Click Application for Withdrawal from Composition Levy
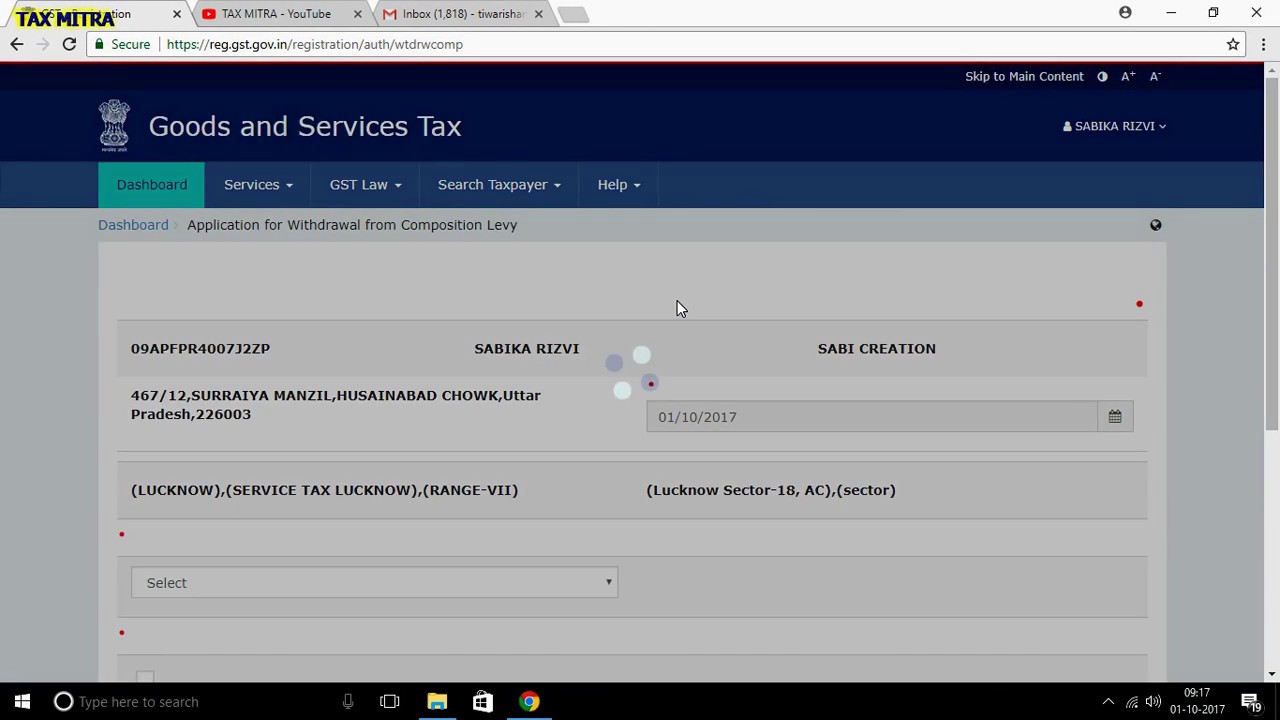This screenshot has height=720, width=1280. (x=352, y=225)
